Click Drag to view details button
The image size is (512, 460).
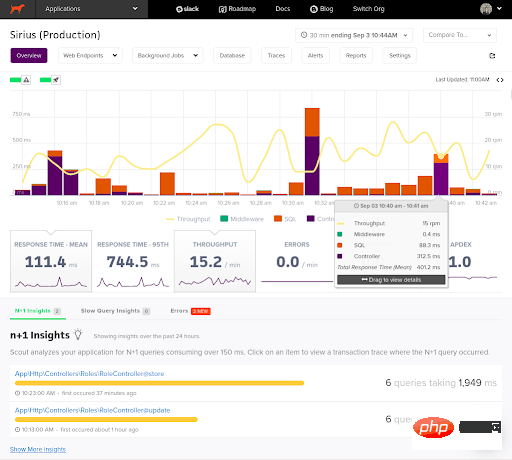point(391,280)
